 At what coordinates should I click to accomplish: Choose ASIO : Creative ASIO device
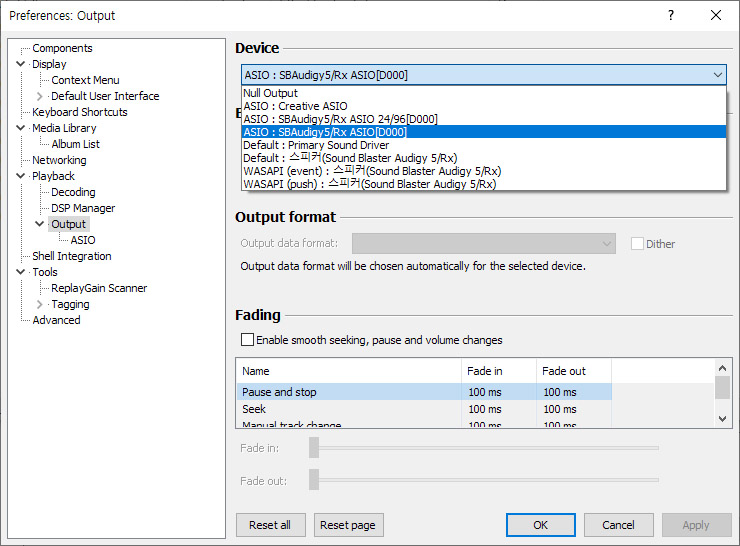[295, 106]
